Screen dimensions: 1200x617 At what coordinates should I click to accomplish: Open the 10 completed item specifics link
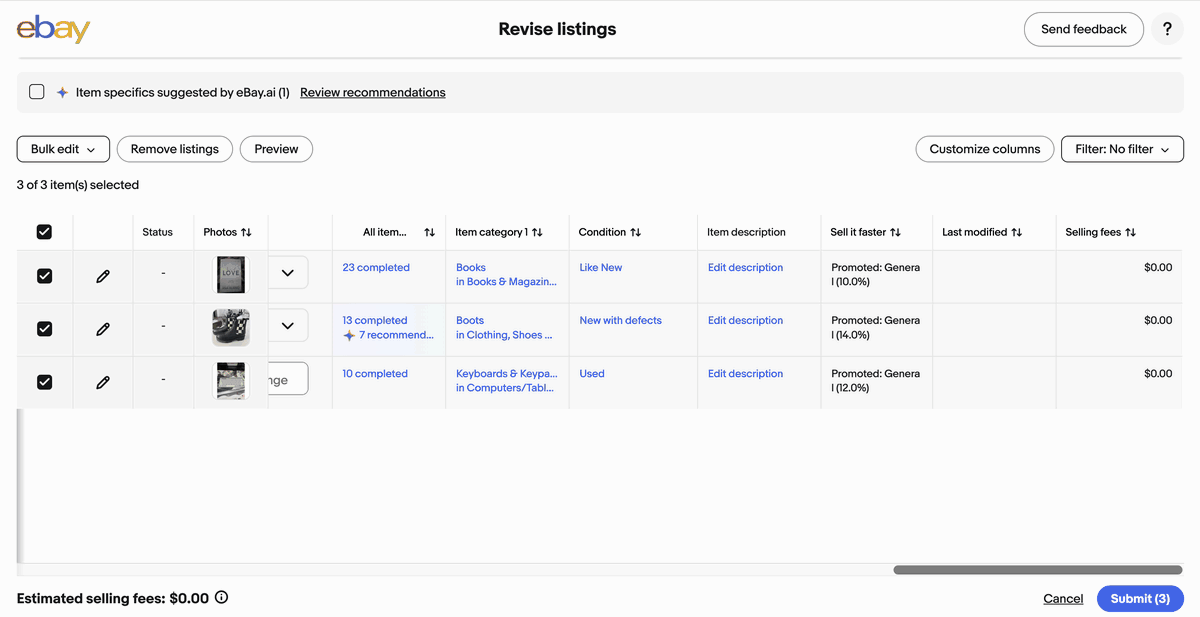[x=375, y=373]
